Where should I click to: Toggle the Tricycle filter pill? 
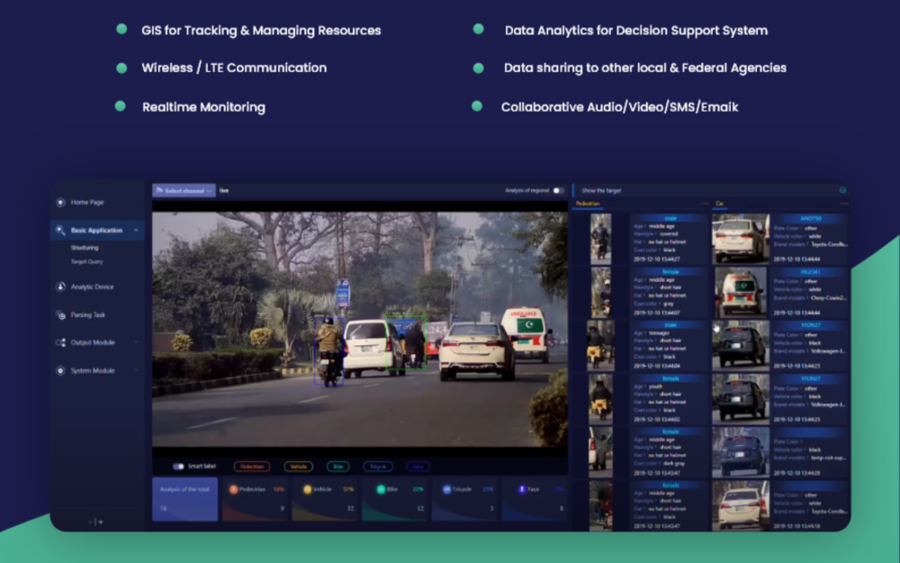(378, 467)
